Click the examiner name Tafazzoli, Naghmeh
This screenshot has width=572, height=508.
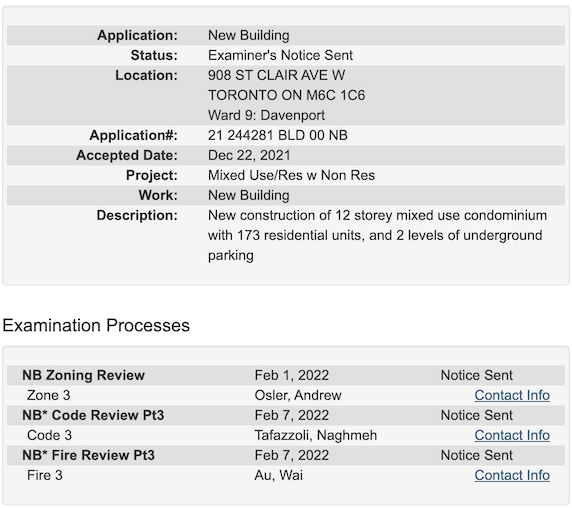[316, 435]
